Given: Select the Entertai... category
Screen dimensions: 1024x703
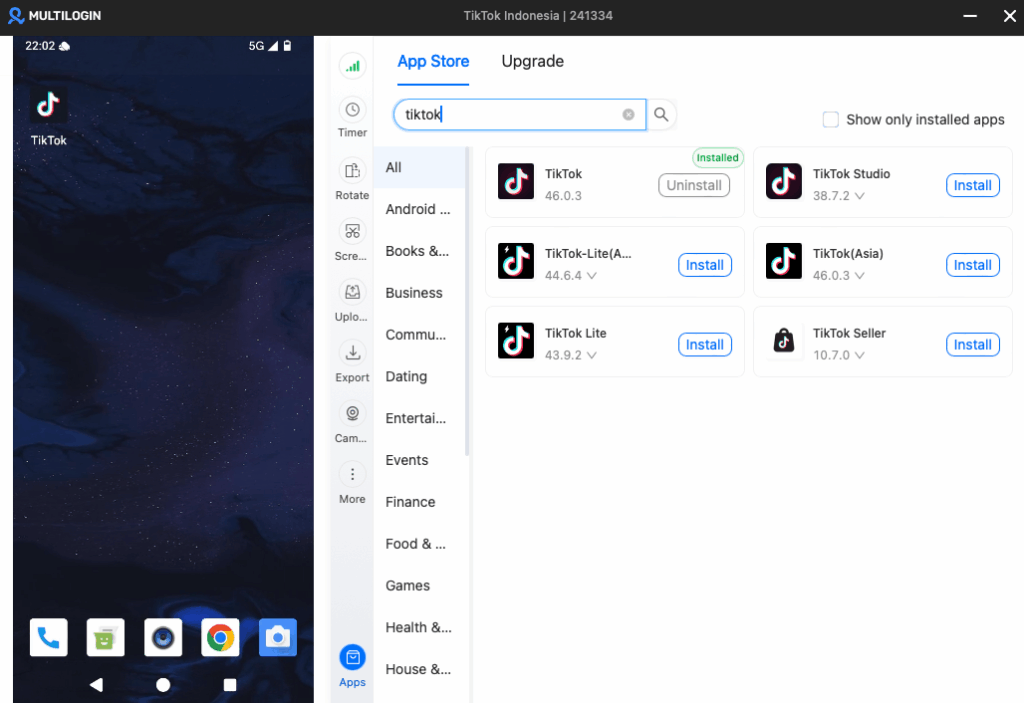Looking at the screenshot, I should (419, 418).
